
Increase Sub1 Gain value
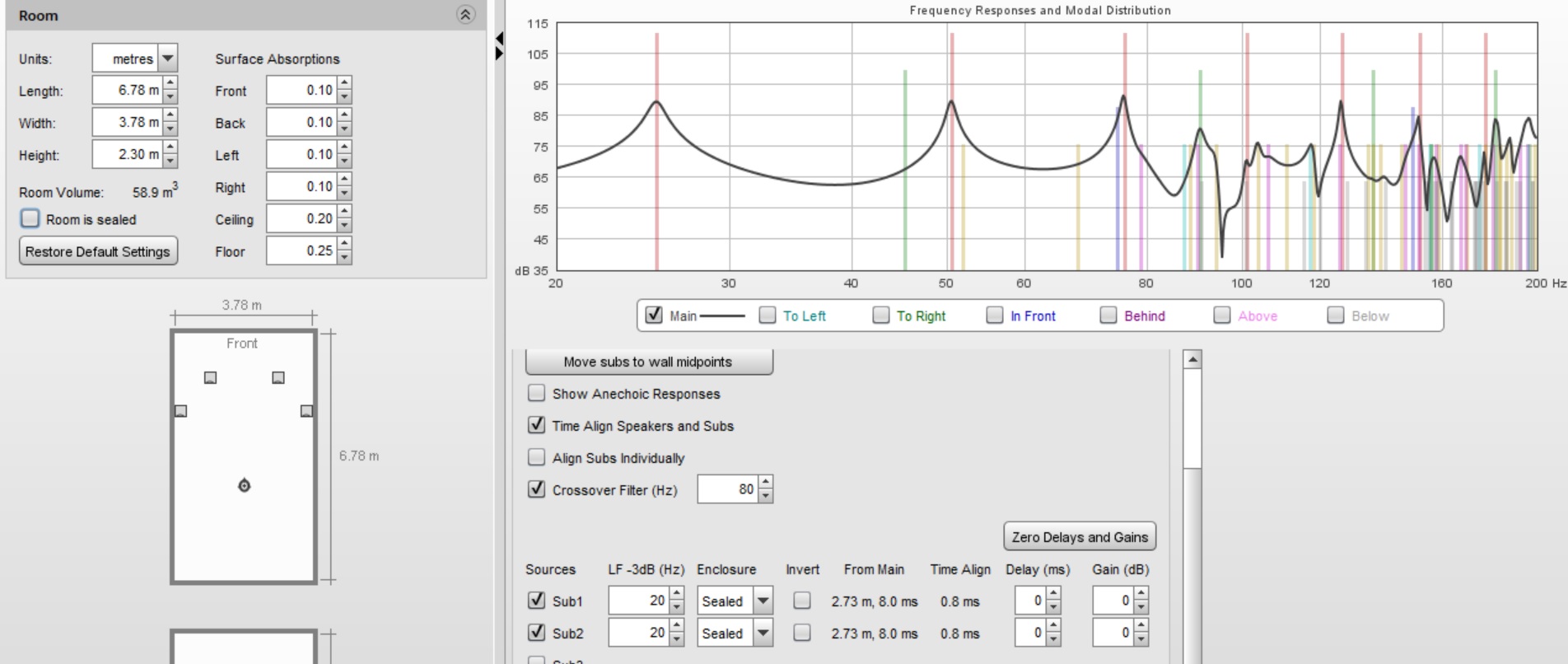coord(1141,594)
